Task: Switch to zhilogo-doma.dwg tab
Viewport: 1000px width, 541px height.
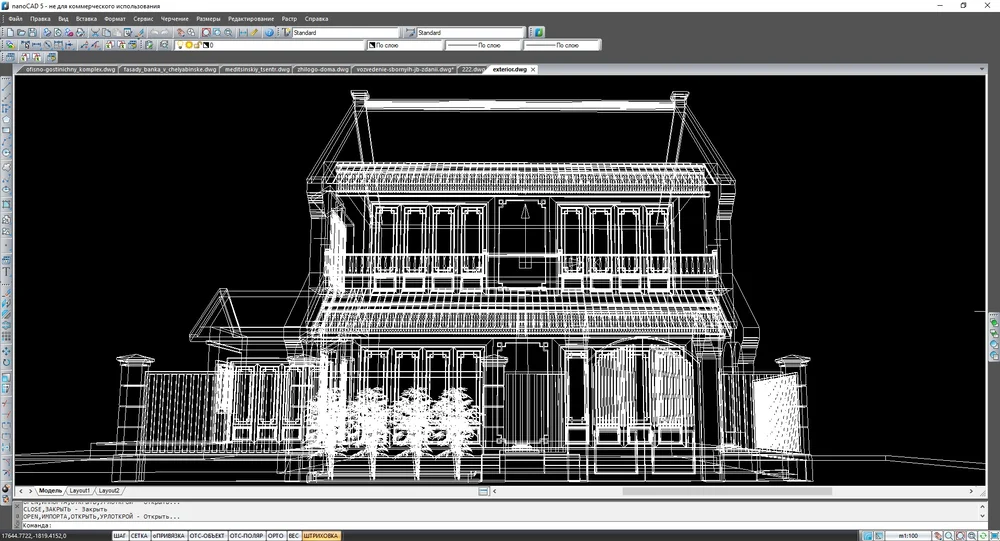Action: 324,69
